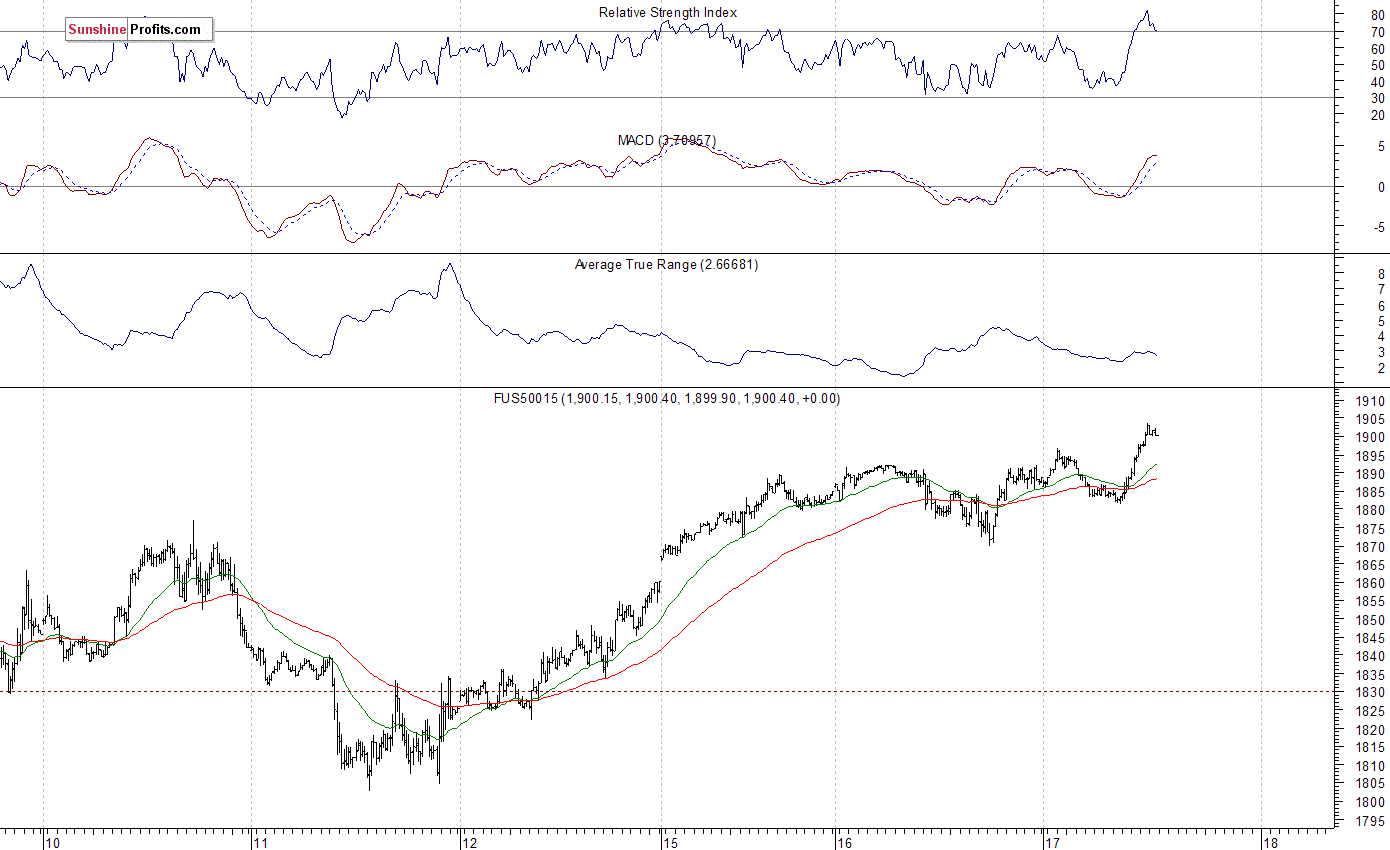Screen dimensions: 1390x850
Task: Click date label 11 on time axis
Action: tap(262, 842)
